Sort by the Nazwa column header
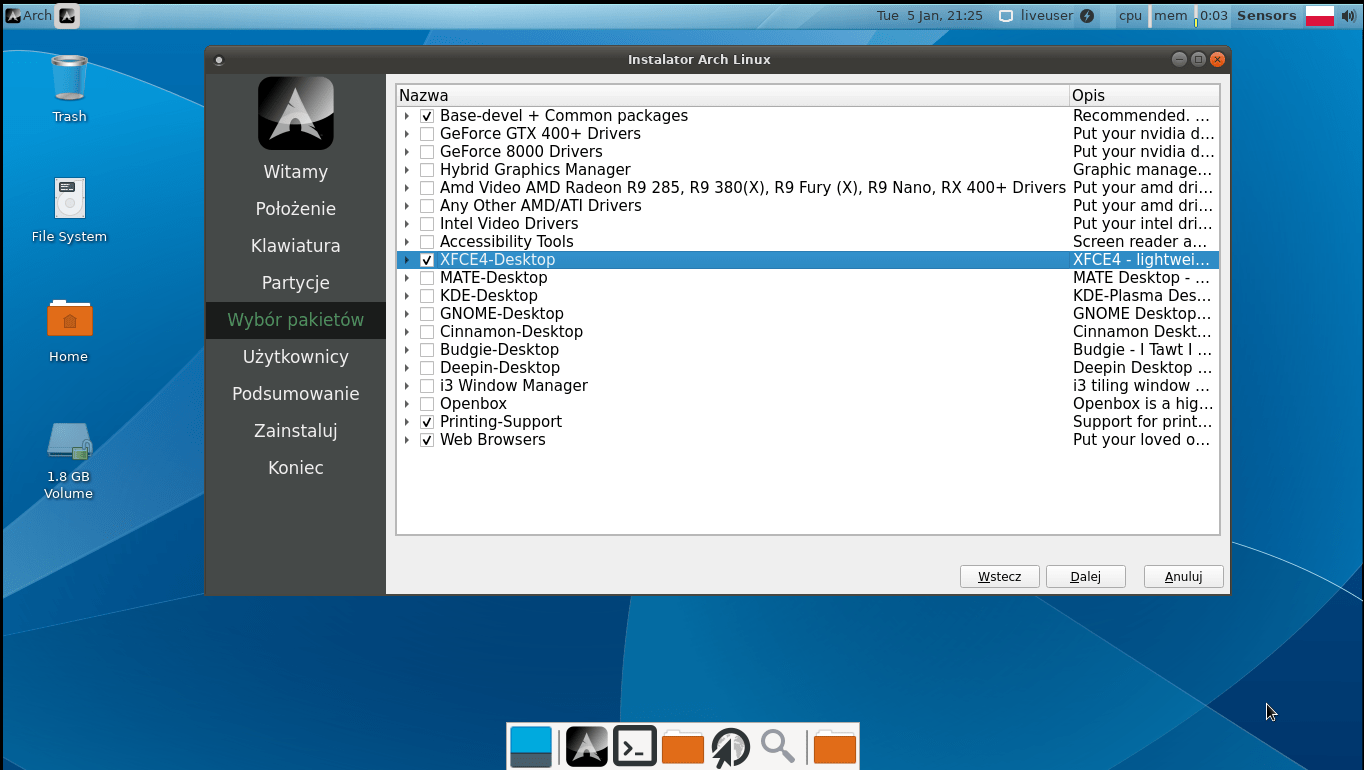This screenshot has width=1364, height=770. tap(733, 96)
